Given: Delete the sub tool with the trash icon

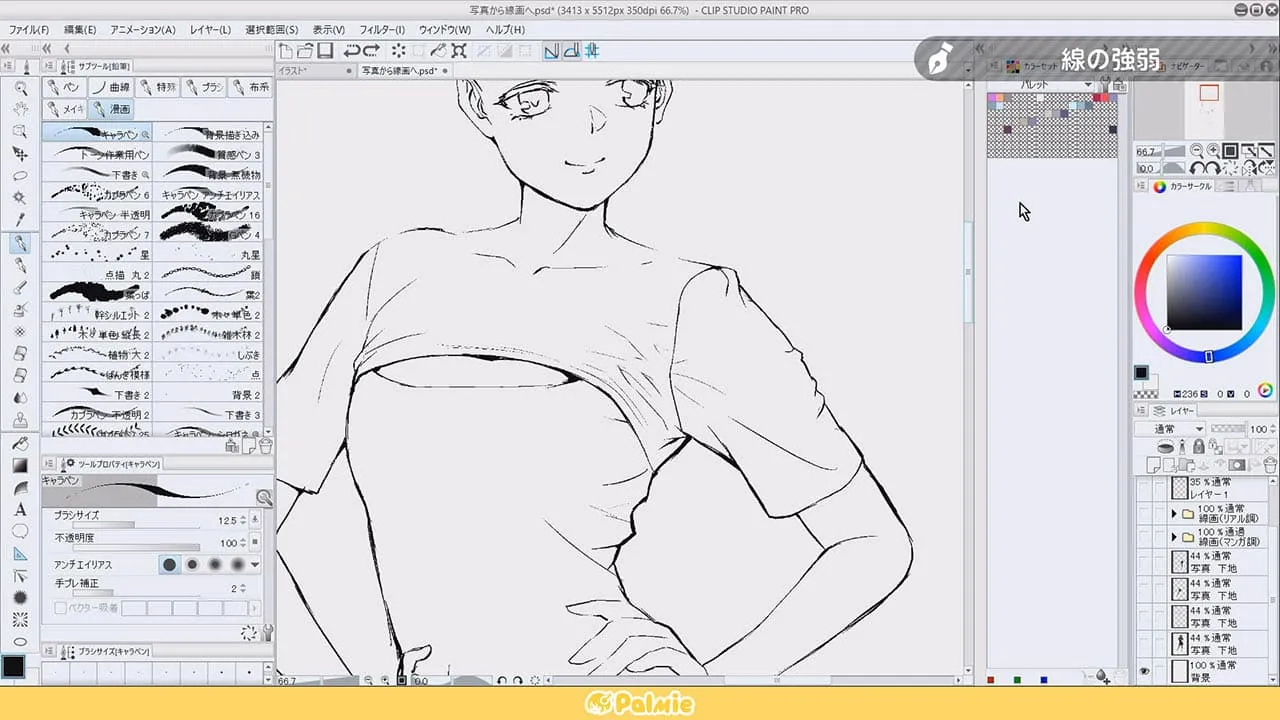Looking at the screenshot, I should click(265, 446).
